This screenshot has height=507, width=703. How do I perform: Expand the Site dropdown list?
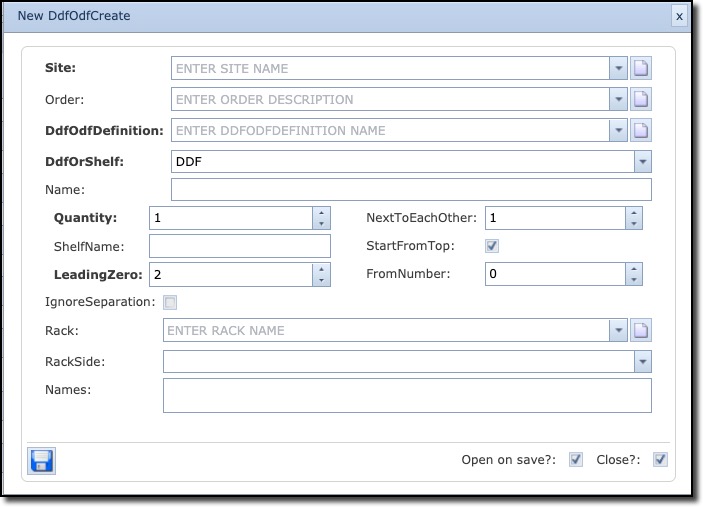pyautogui.click(x=619, y=69)
